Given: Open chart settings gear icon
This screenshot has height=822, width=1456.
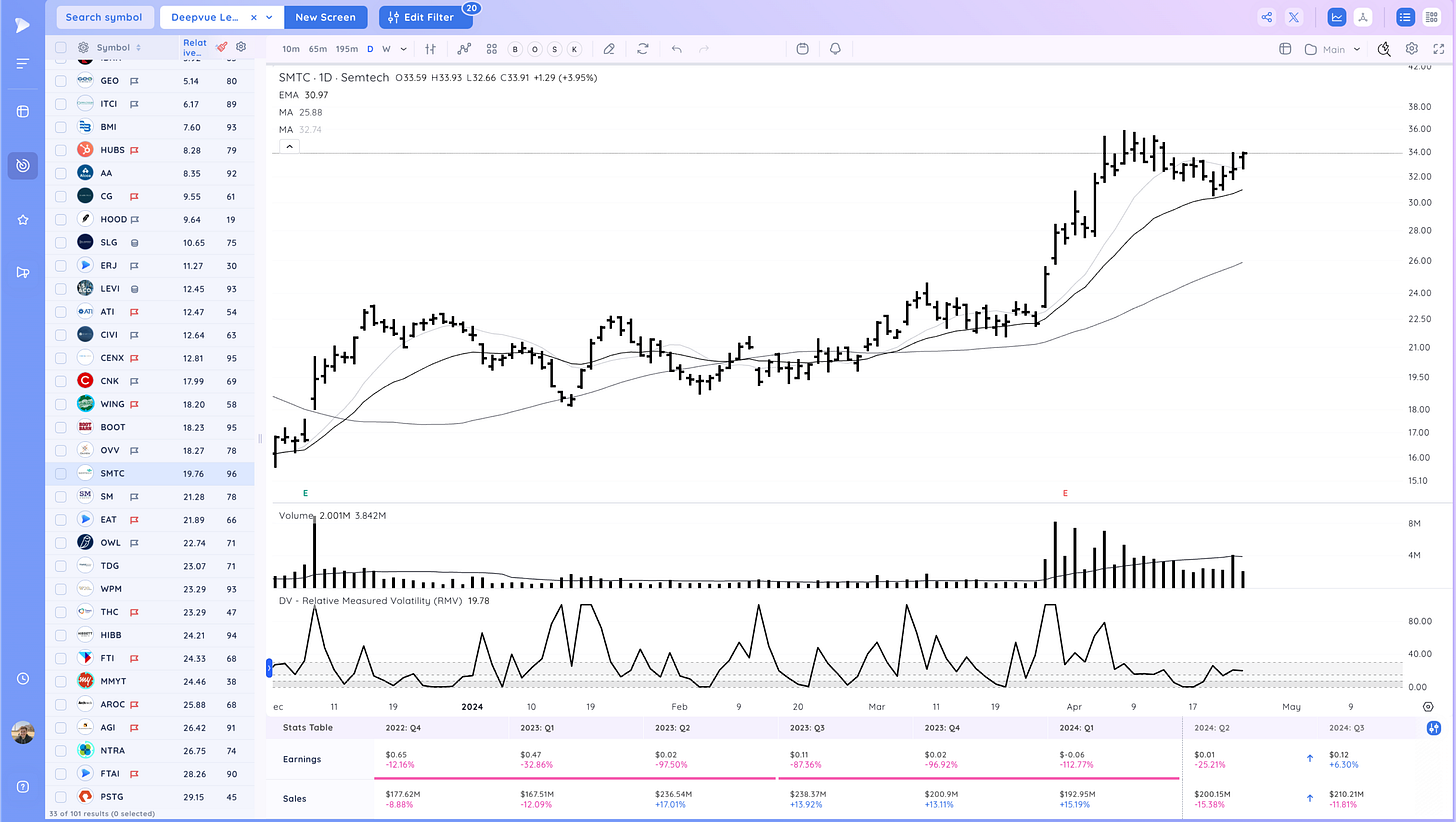Looking at the screenshot, I should [1412, 48].
